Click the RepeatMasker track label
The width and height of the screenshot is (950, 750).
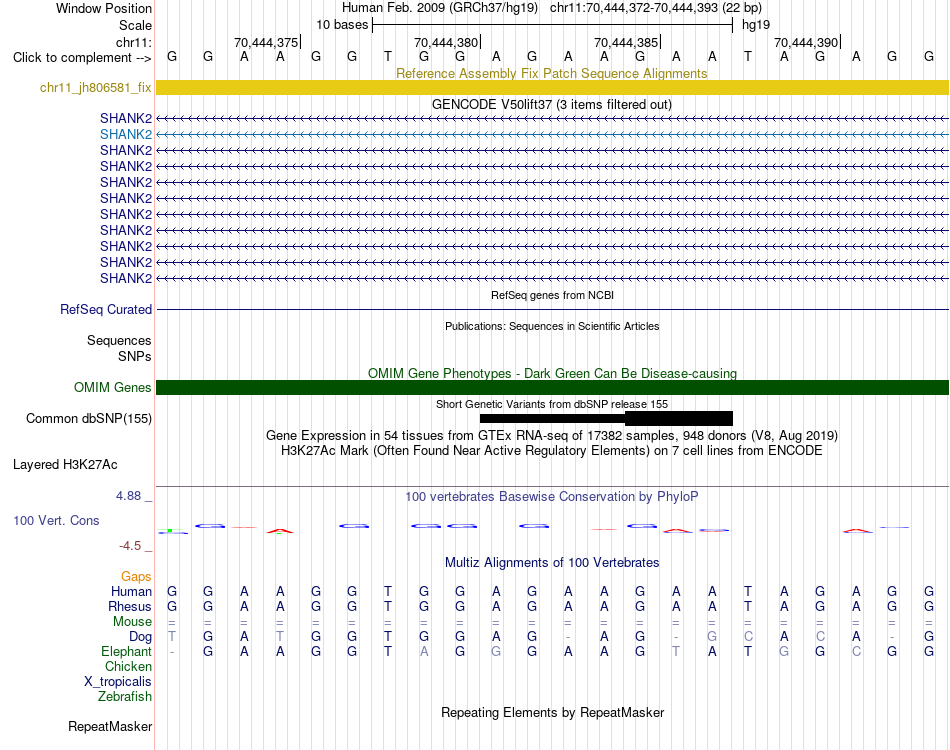click(110, 726)
